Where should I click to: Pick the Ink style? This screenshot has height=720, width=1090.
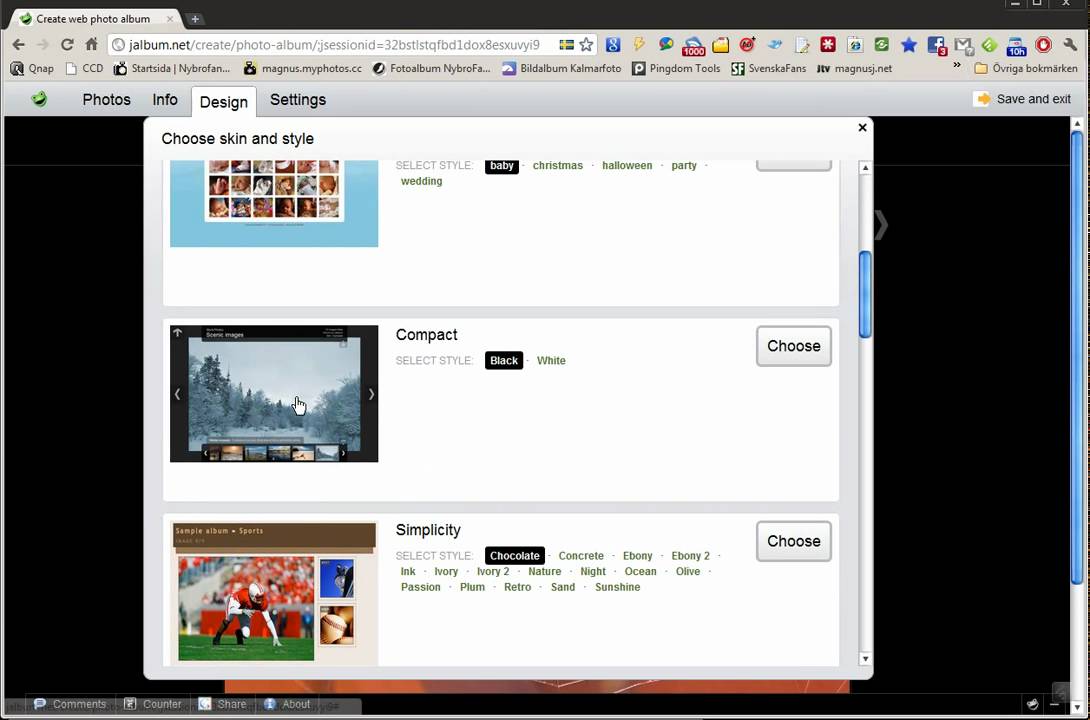click(408, 571)
